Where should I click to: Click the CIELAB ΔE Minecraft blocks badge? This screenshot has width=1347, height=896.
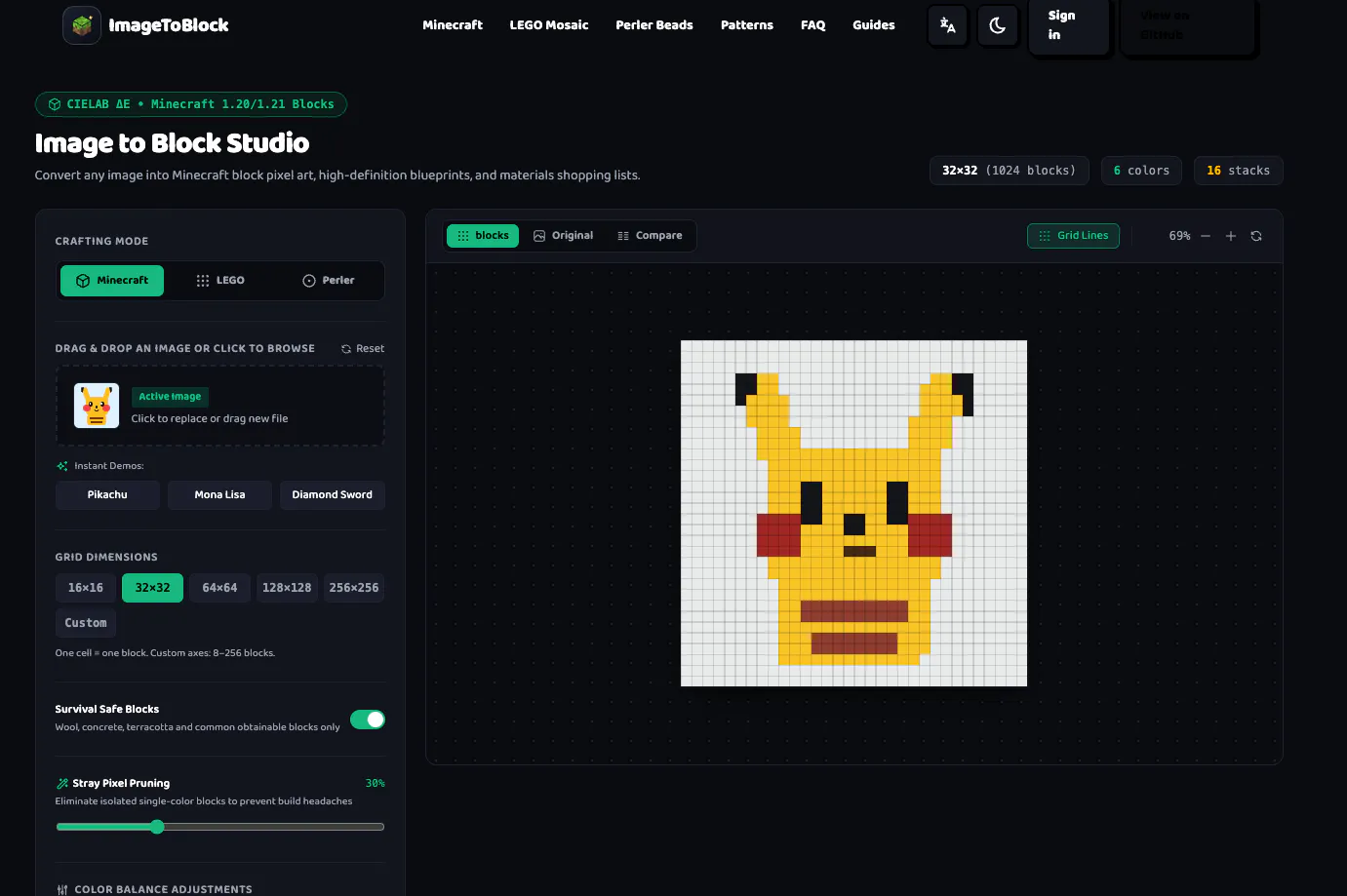191,104
